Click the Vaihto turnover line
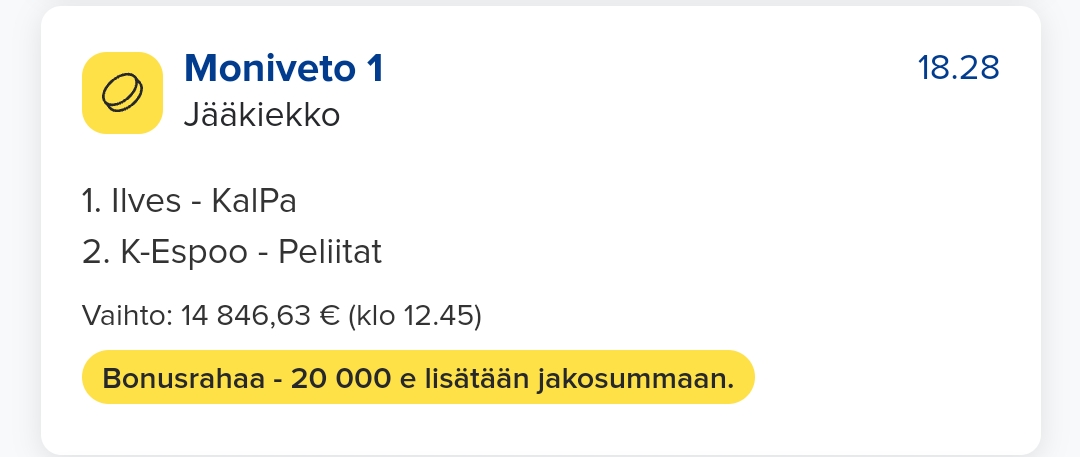Image resolution: width=1080 pixels, height=457 pixels. pyautogui.click(x=282, y=317)
